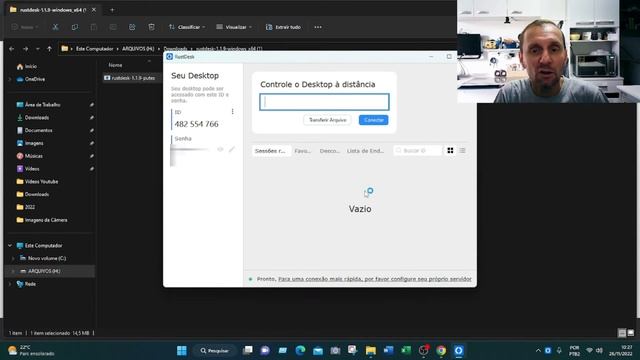Select Este Computador in the address bar
Screen dimensions: 640x360
(x=94, y=49)
